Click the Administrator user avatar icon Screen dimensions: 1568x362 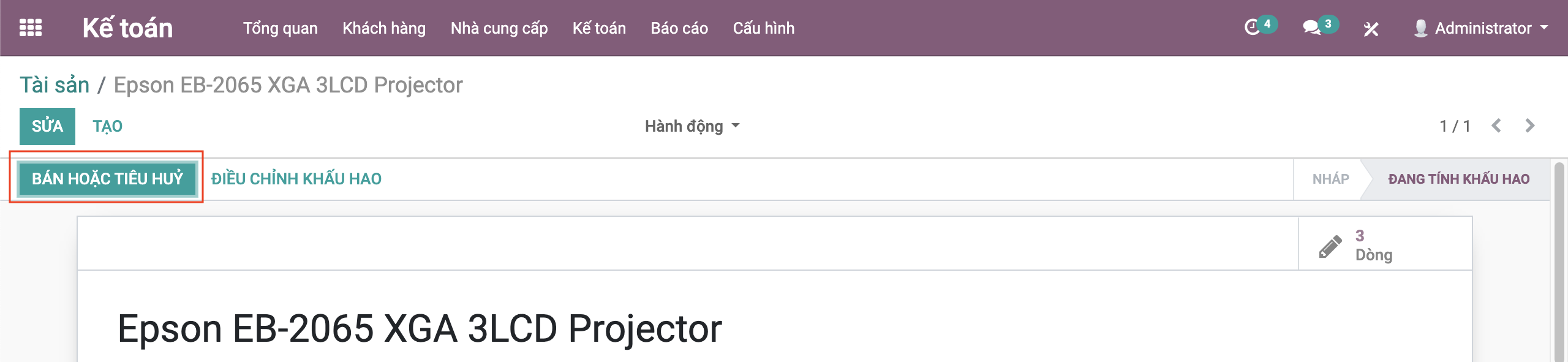pos(1420,28)
